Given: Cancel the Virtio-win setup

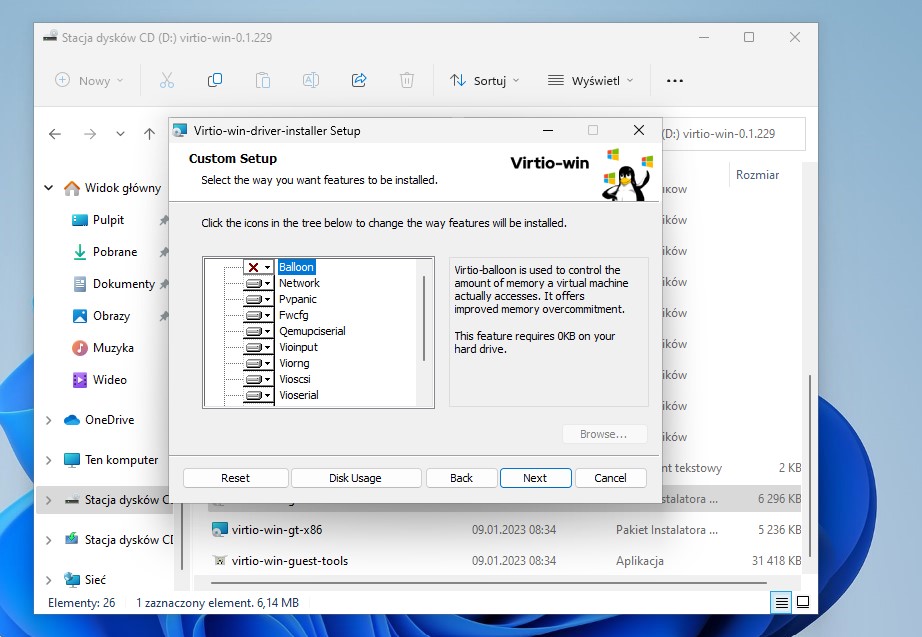Looking at the screenshot, I should pos(610,478).
